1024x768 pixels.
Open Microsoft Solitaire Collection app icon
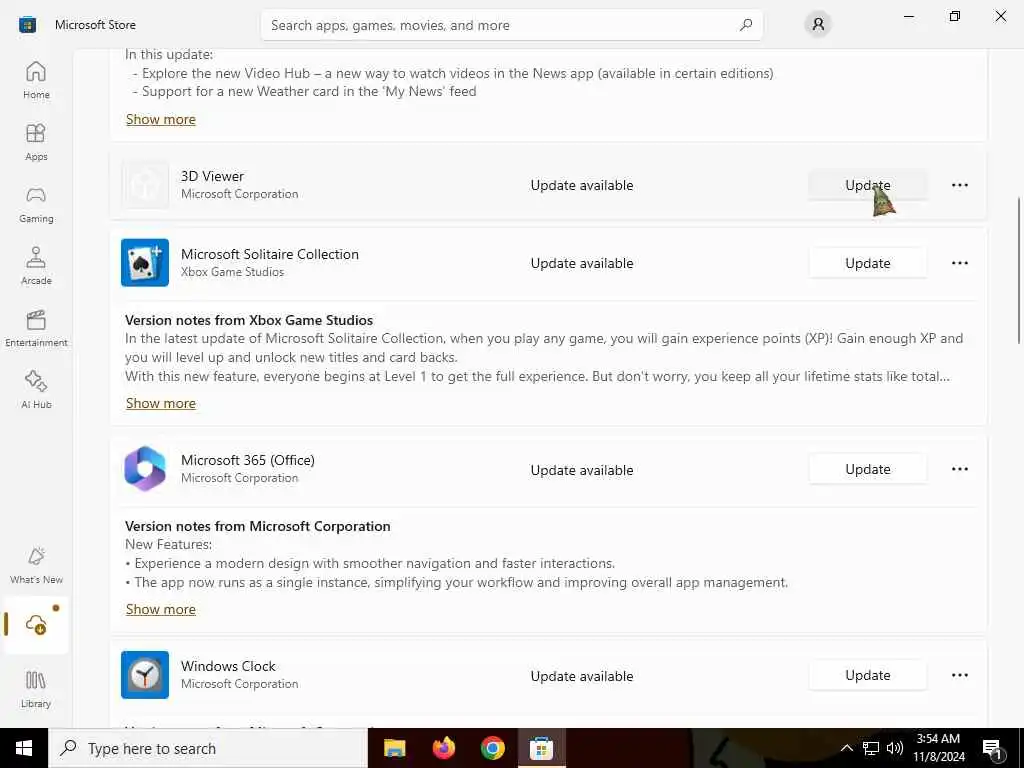point(145,263)
